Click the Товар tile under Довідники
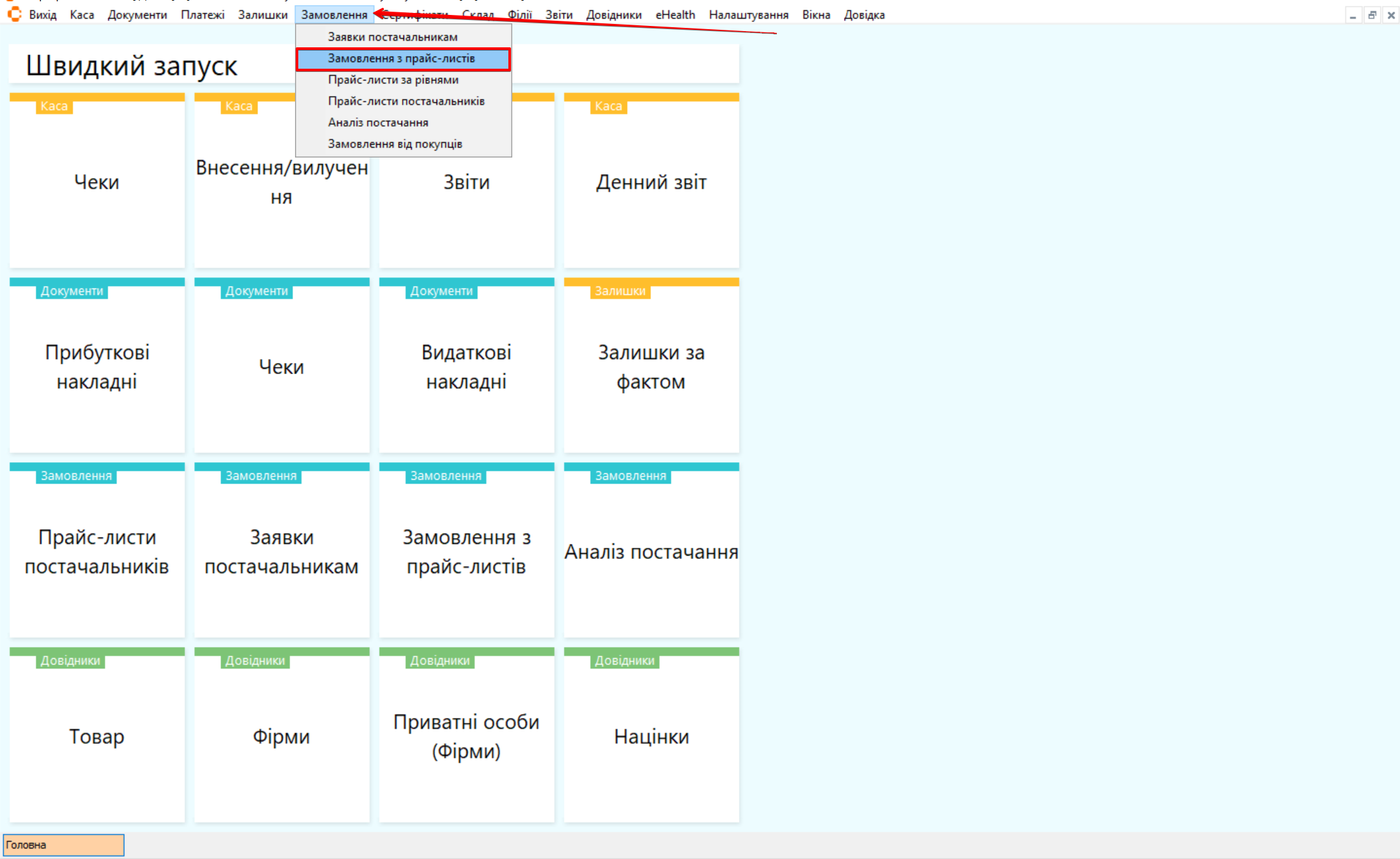Viewport: 1400px width, 859px height. 97,736
